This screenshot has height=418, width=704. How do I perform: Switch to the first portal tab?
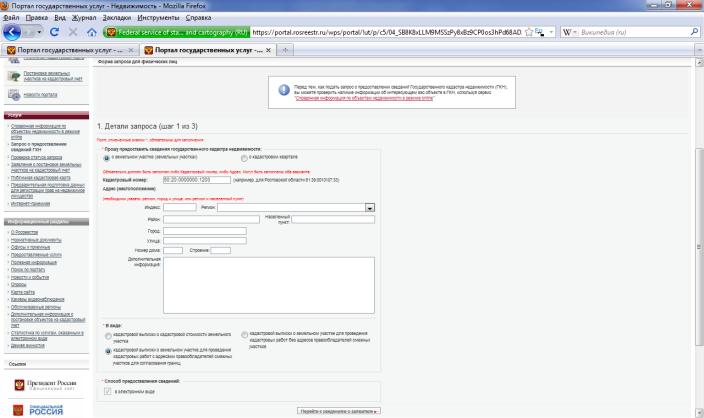[70, 50]
